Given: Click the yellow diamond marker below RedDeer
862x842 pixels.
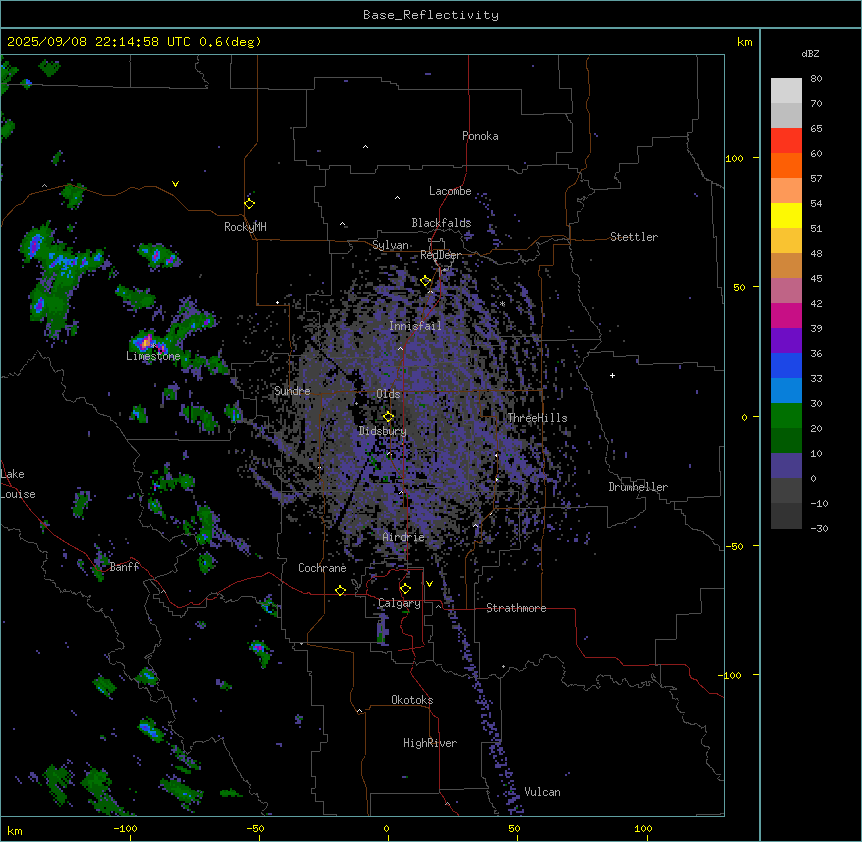Looking at the screenshot, I should pos(426,281).
